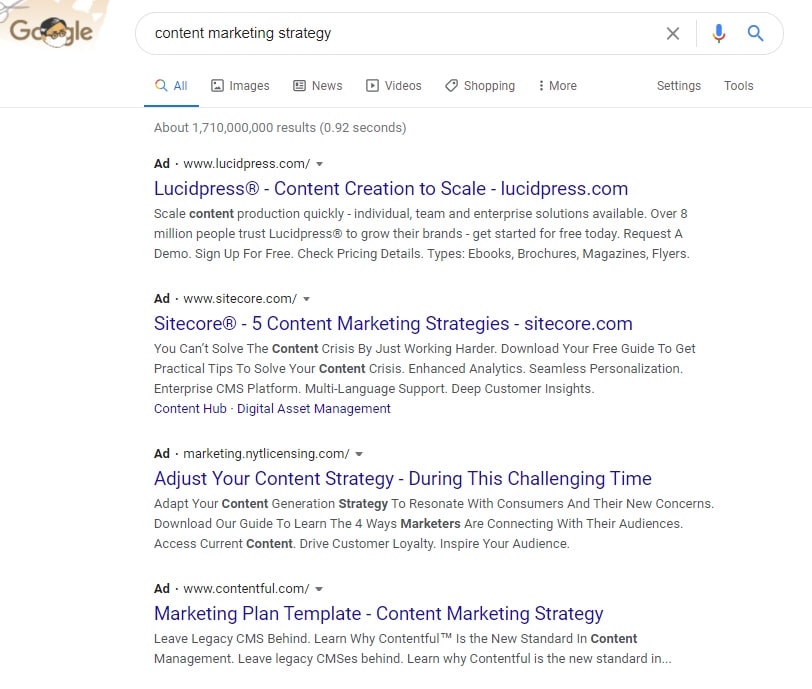Start a voice search with the microphone icon
Screen dimensions: 812x689
click(x=718, y=33)
